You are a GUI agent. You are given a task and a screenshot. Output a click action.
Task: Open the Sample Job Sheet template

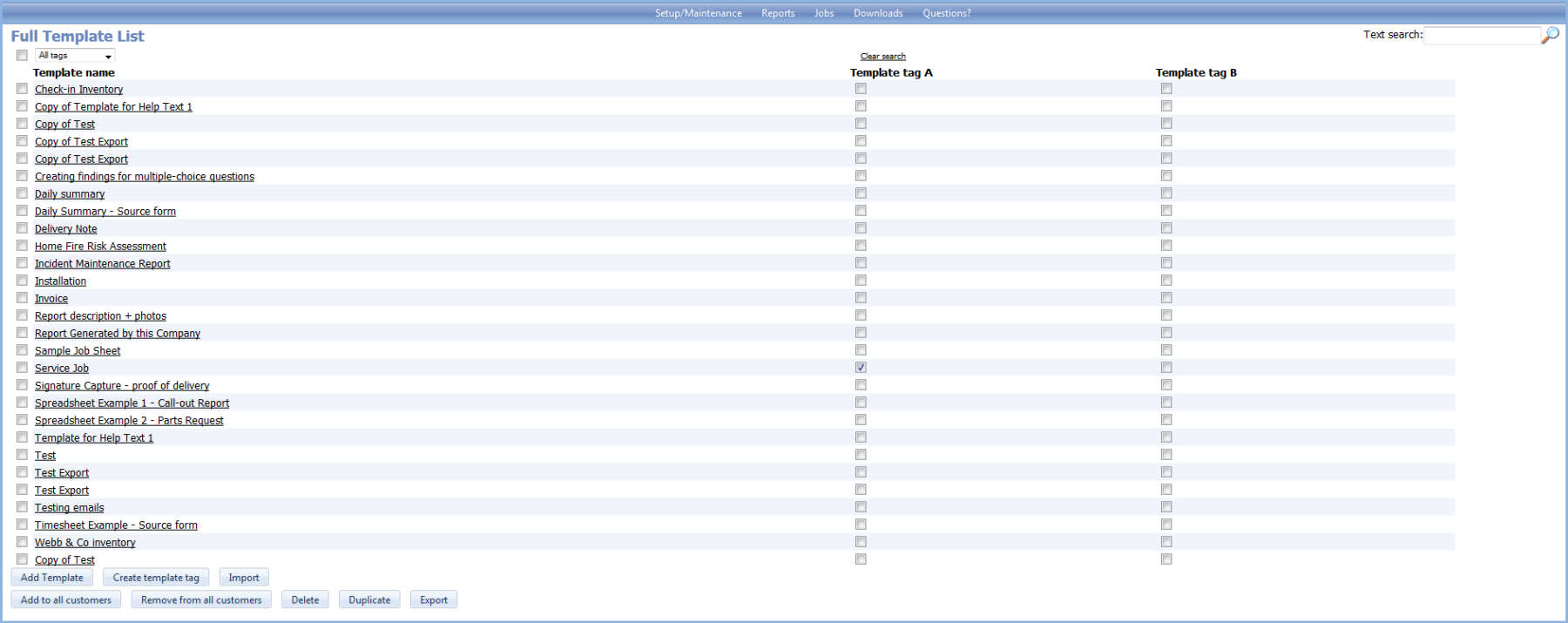pos(78,351)
